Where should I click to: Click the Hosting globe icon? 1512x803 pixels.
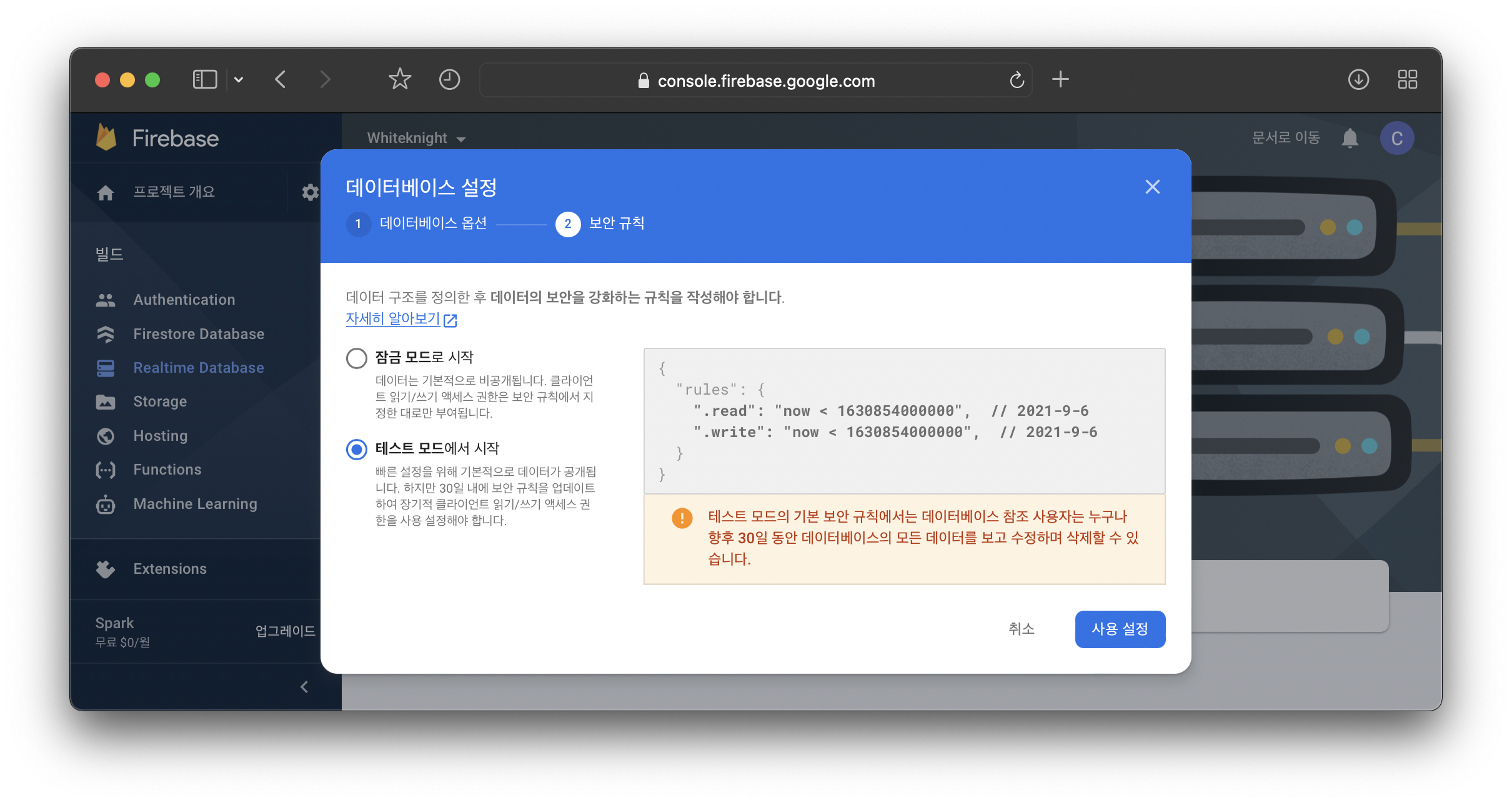(x=106, y=436)
